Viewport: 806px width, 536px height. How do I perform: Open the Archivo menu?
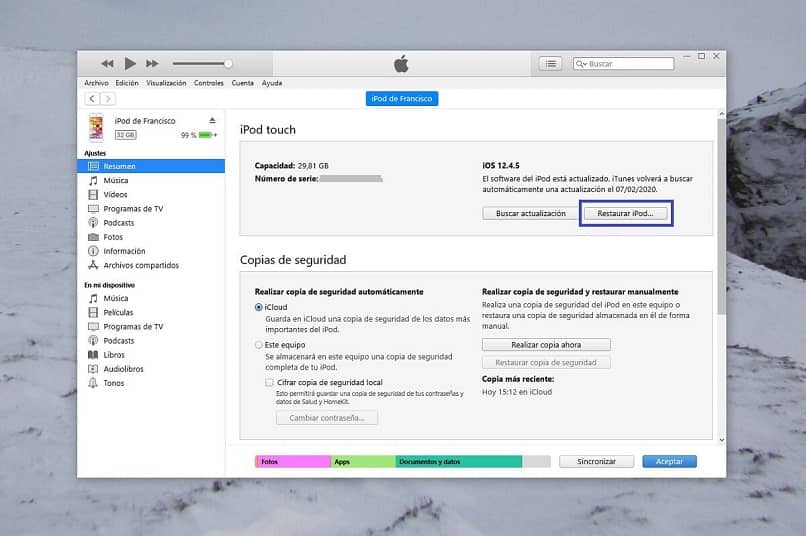tap(96, 83)
